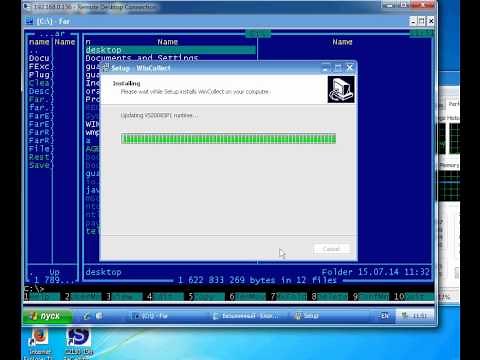
Task: Click the 'Installing' heading in Setup
Action: [126, 83]
